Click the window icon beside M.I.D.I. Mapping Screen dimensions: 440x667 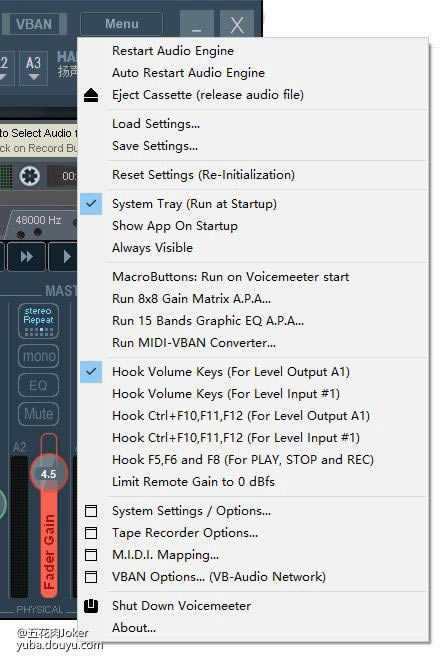click(91, 555)
